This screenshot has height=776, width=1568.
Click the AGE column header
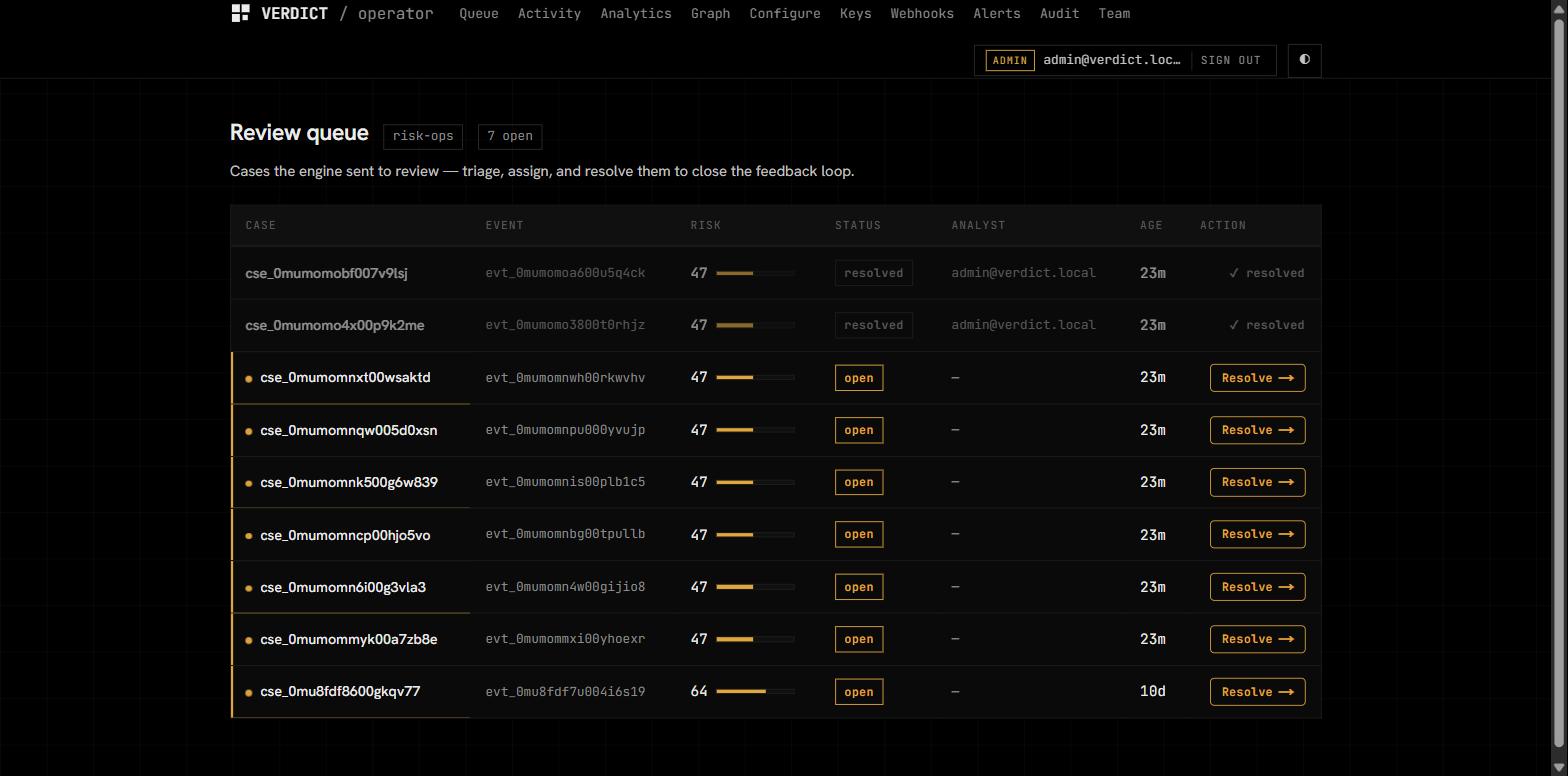coord(1151,225)
